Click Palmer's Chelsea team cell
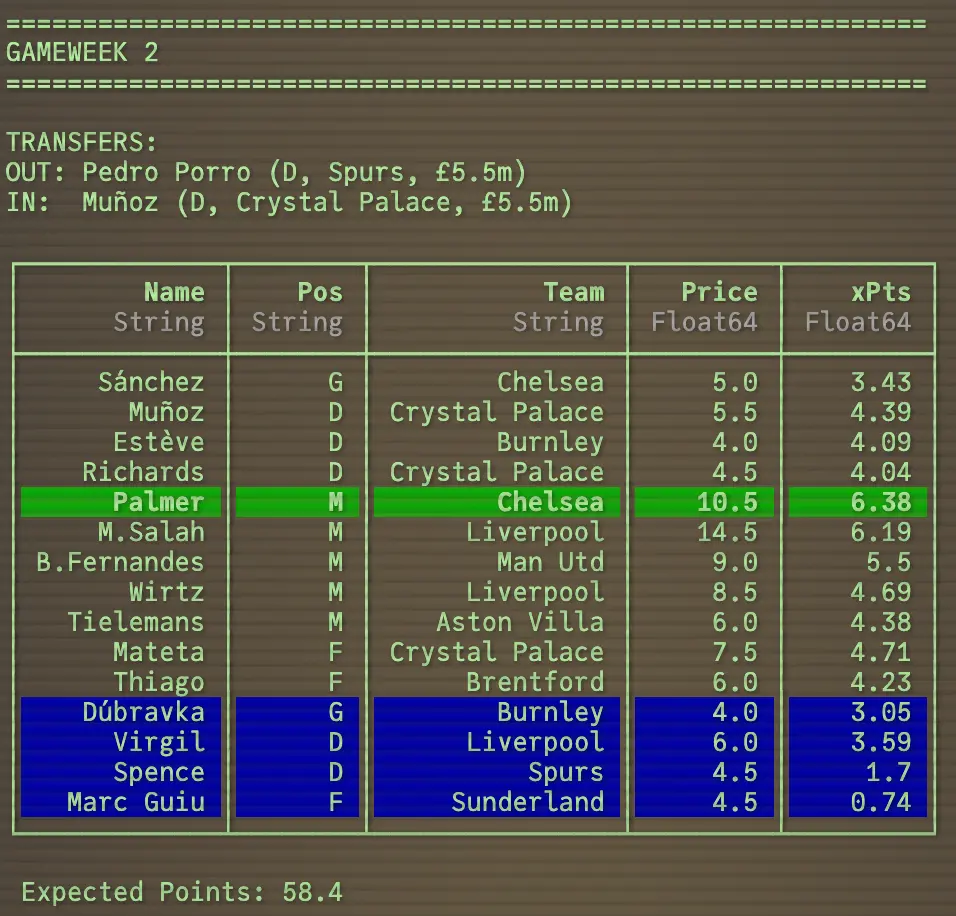The height and width of the screenshot is (916, 956). [497, 502]
